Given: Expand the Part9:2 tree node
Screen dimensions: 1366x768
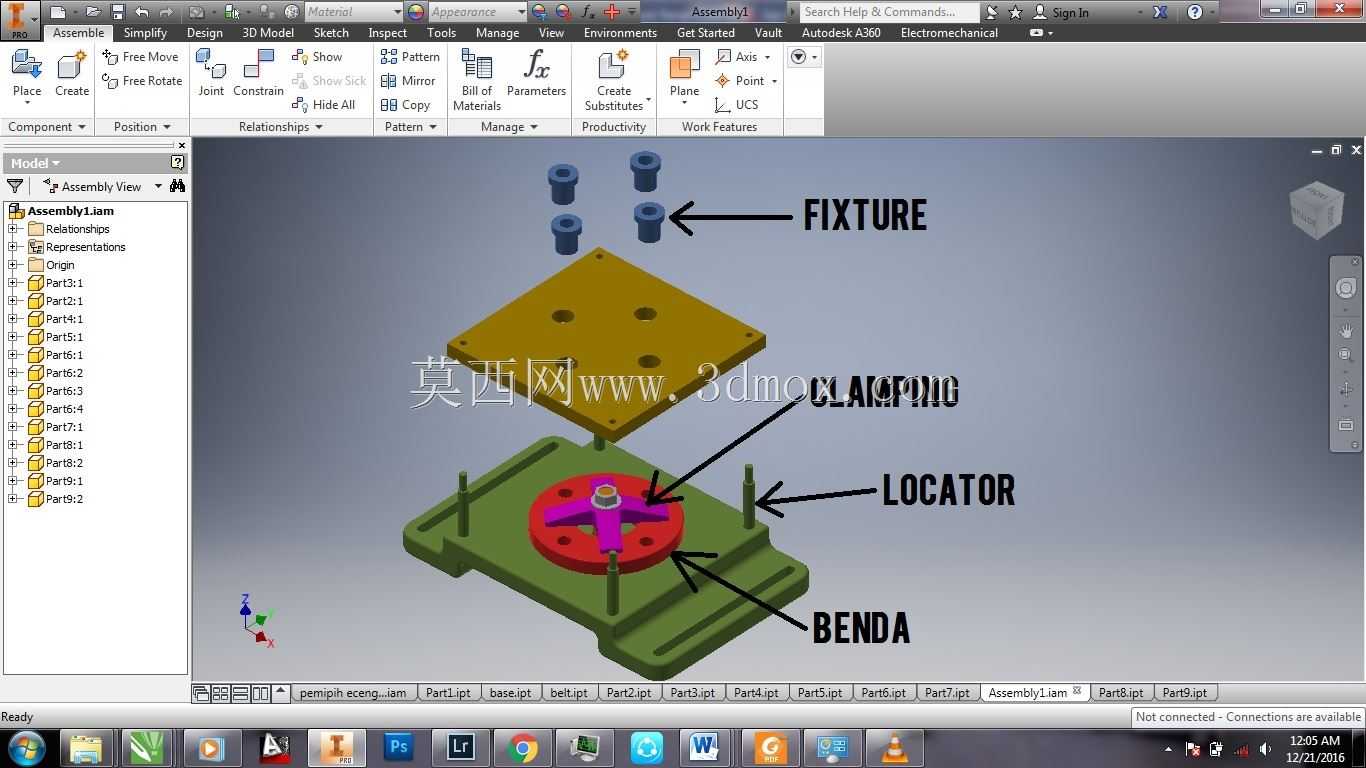Looking at the screenshot, I should pyautogui.click(x=13, y=499).
